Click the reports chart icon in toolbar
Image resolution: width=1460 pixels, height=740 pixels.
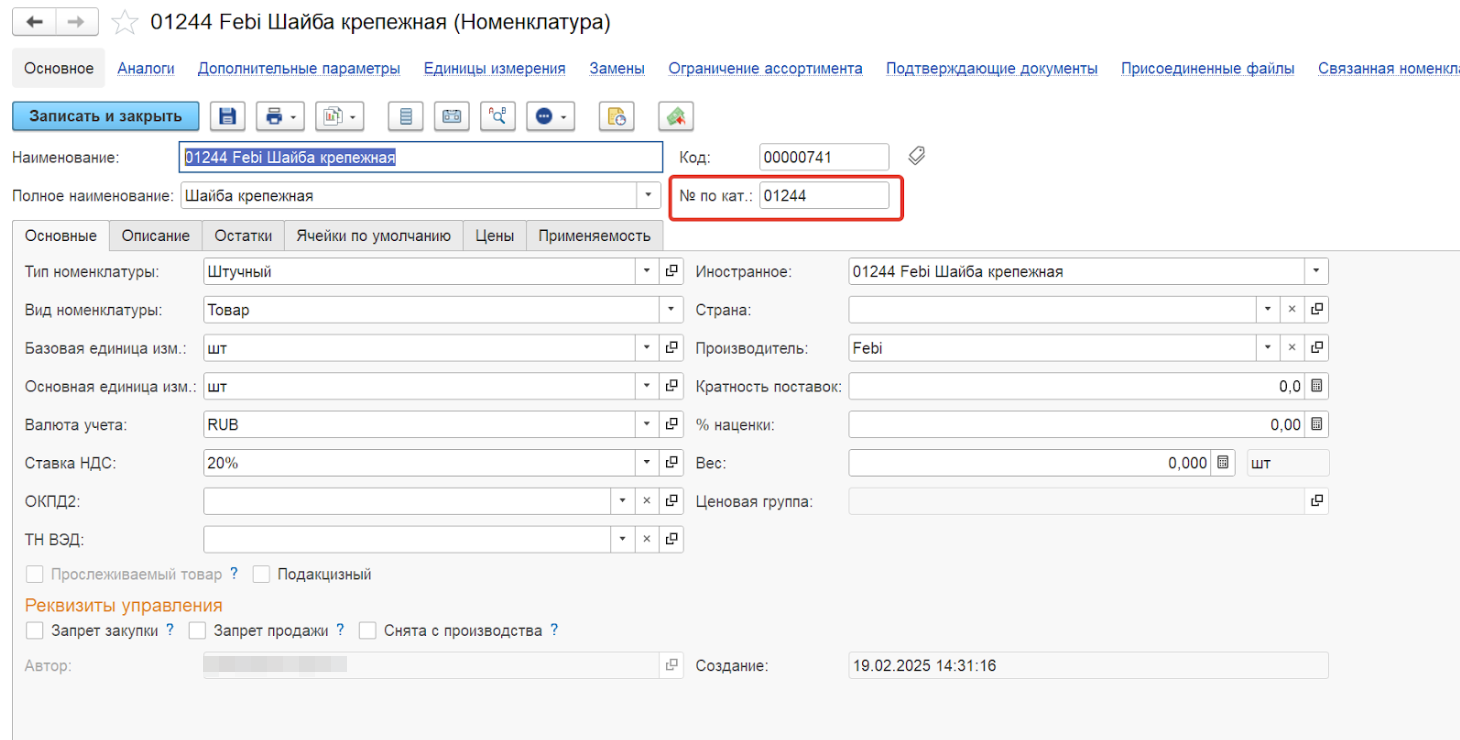(339, 116)
